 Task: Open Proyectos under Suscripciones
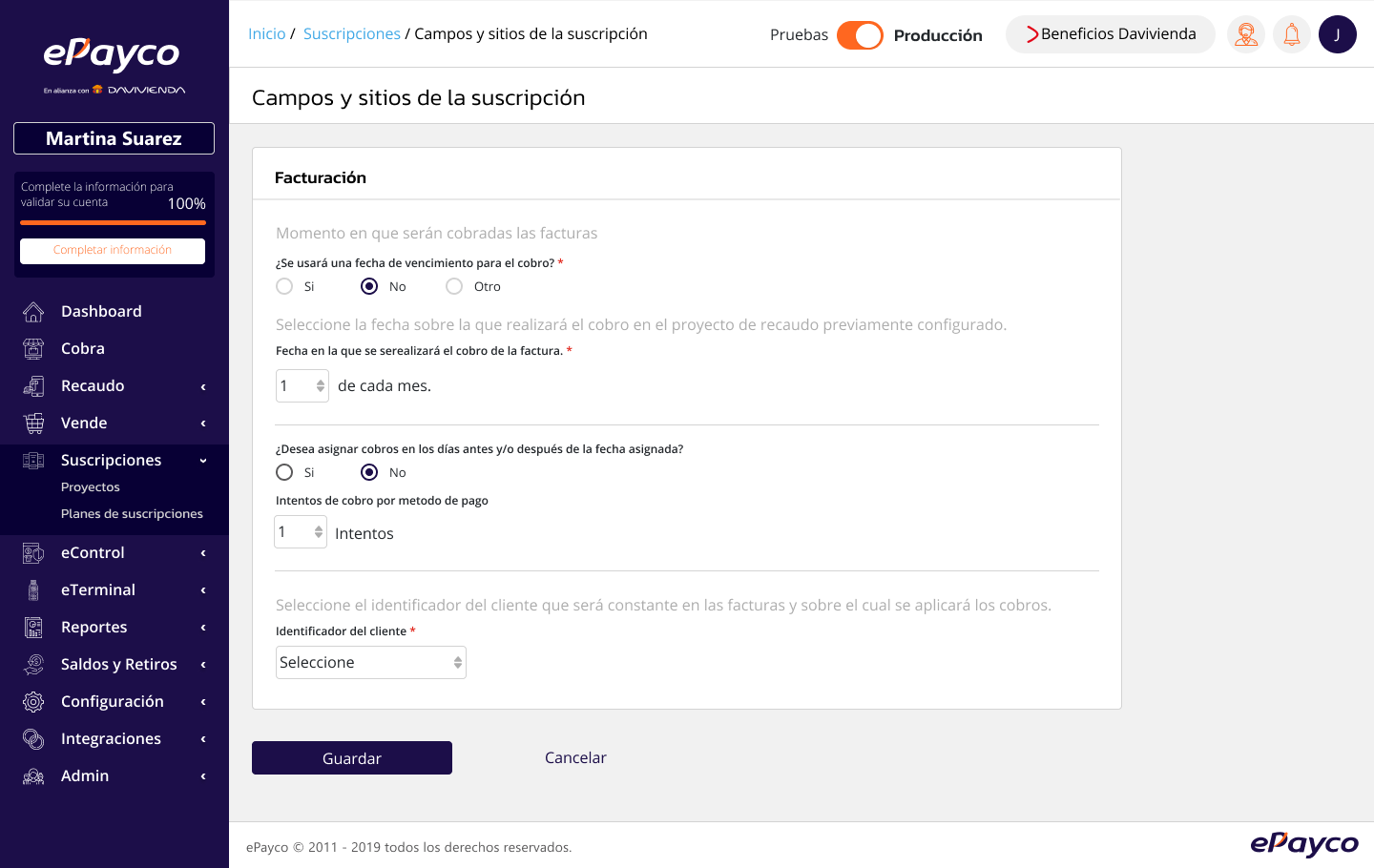pyautogui.click(x=91, y=487)
